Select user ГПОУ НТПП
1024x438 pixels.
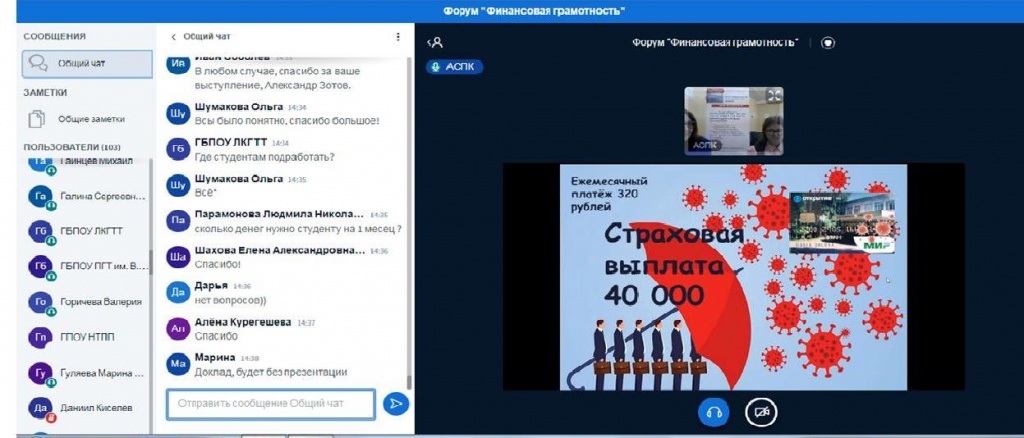coord(87,337)
